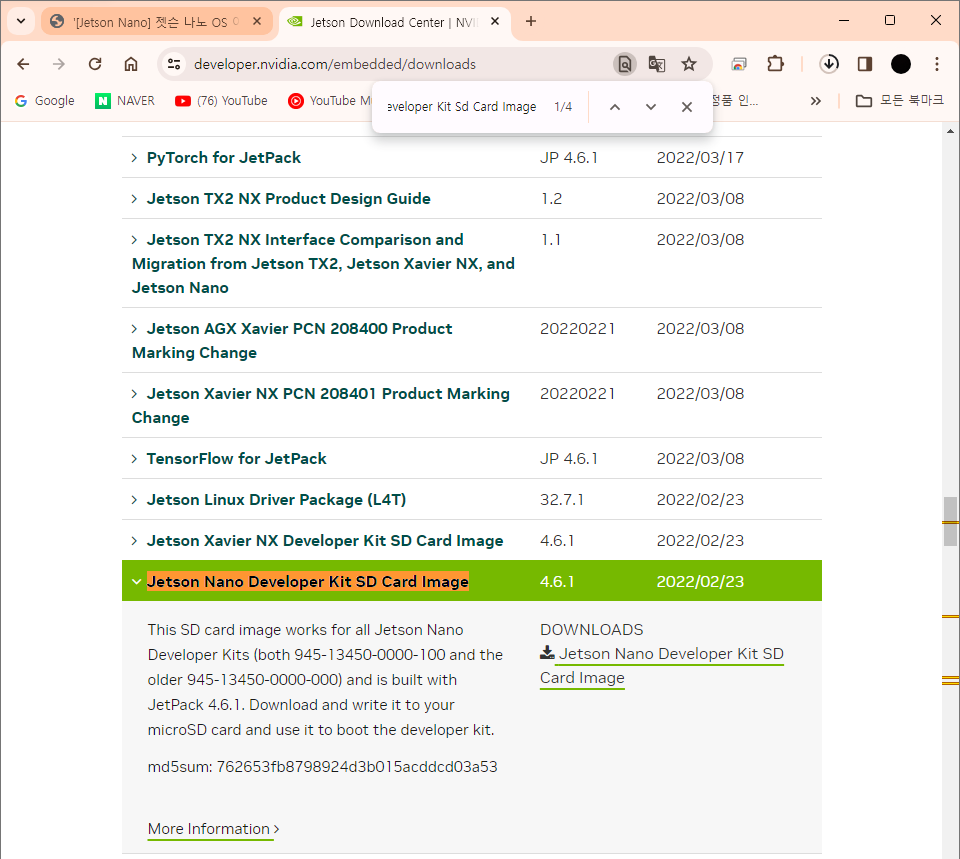The width and height of the screenshot is (960, 859).
Task: Expand Jetson TX2 NX Product Design Guide
Action: tap(288, 199)
